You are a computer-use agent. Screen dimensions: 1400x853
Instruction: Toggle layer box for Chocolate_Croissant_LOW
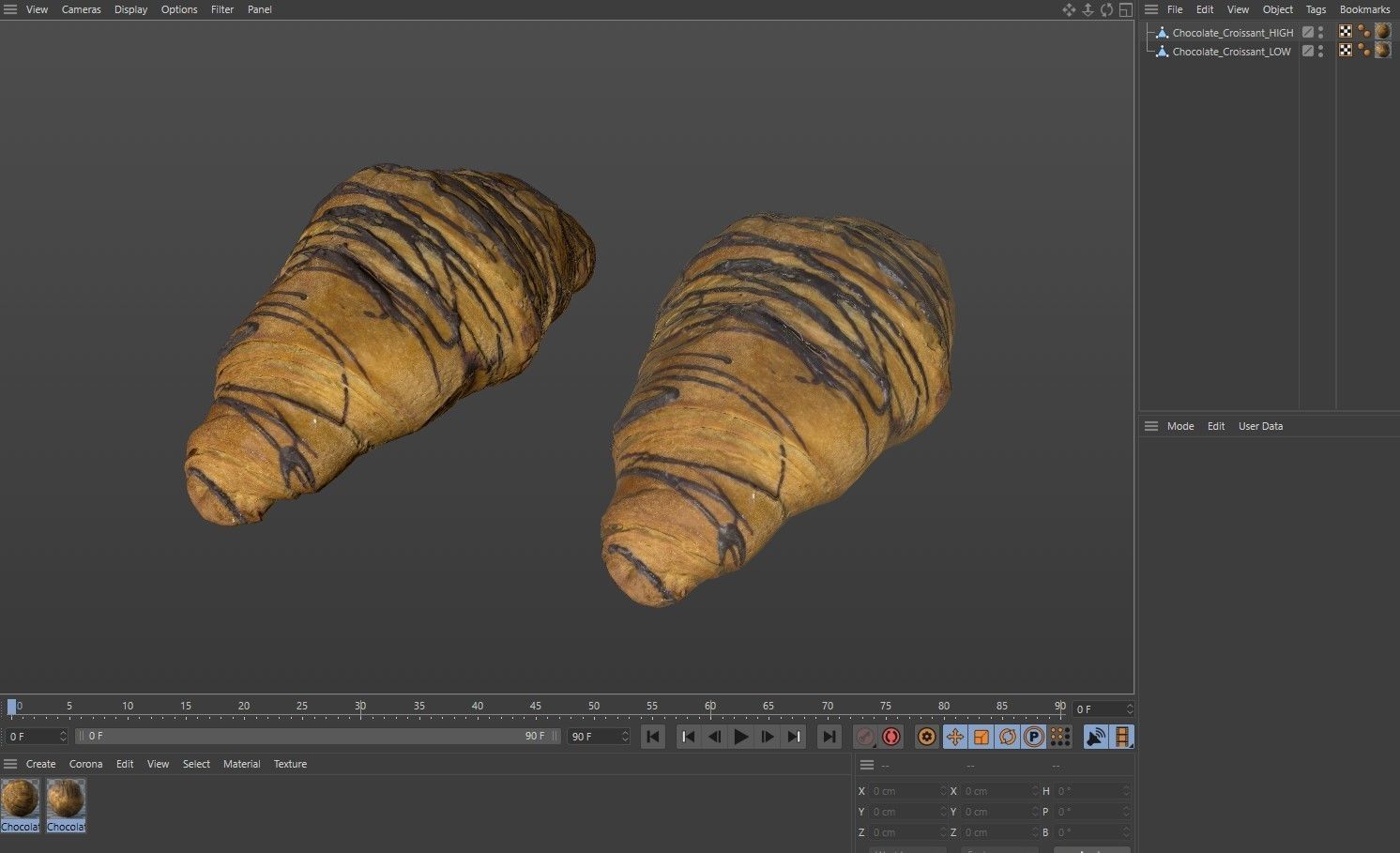[1308, 51]
